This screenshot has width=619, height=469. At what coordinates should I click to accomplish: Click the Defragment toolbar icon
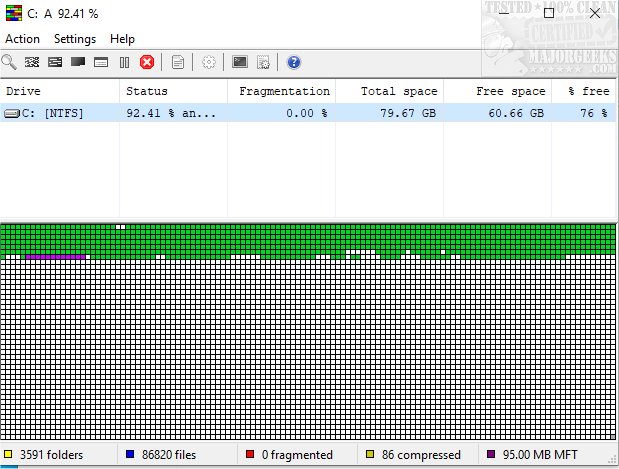[32, 62]
